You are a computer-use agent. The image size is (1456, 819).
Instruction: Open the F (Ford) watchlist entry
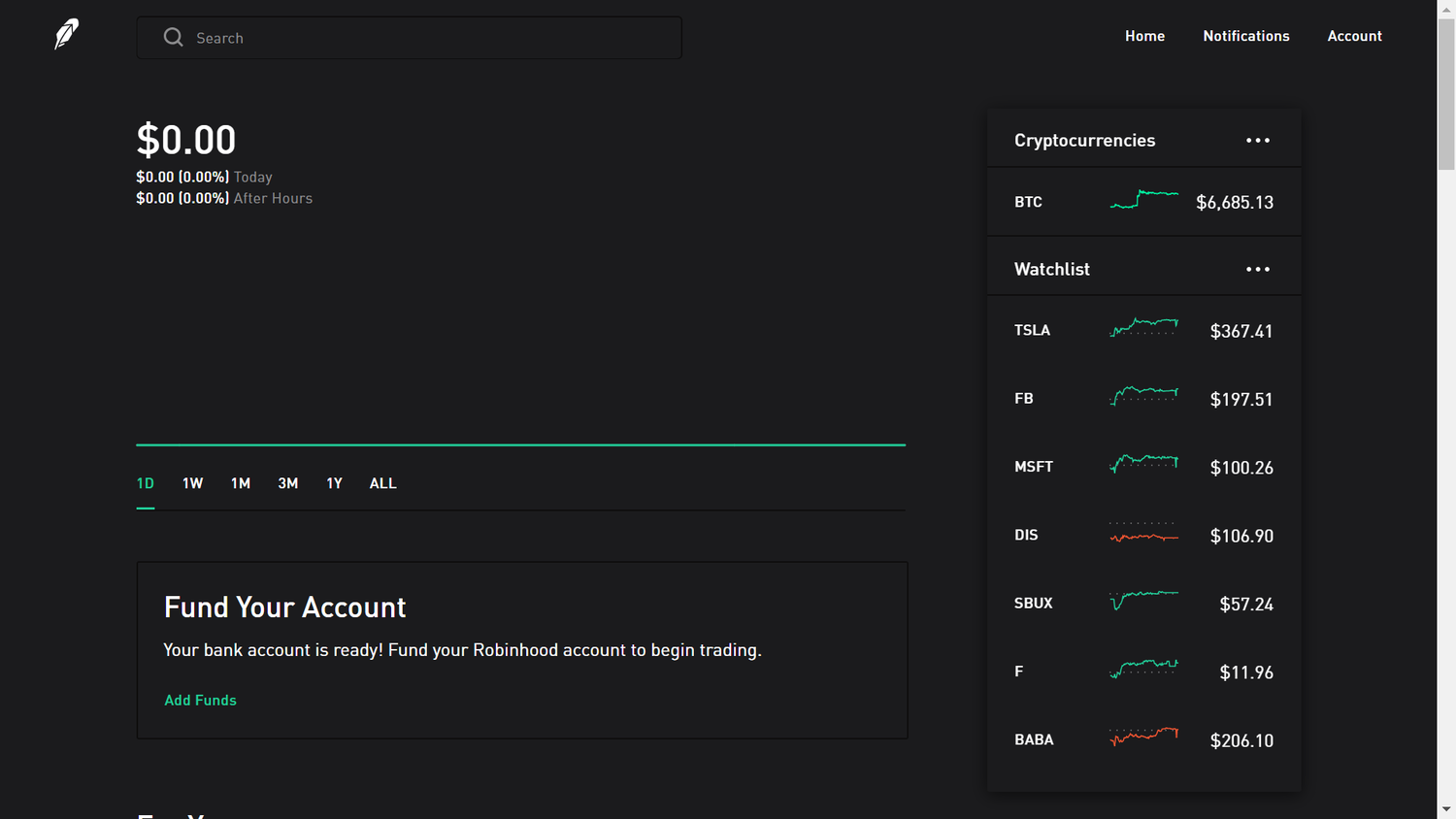pyautogui.click(x=1143, y=672)
